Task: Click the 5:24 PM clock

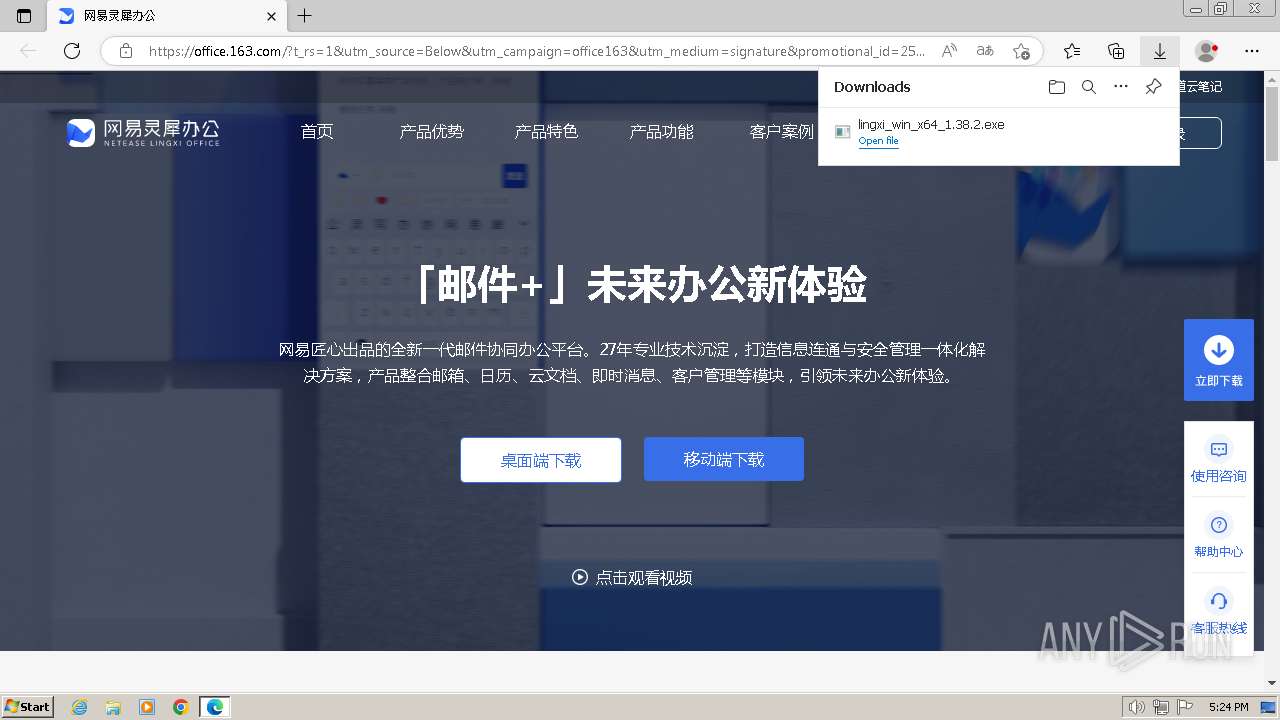Action: pos(1228,707)
